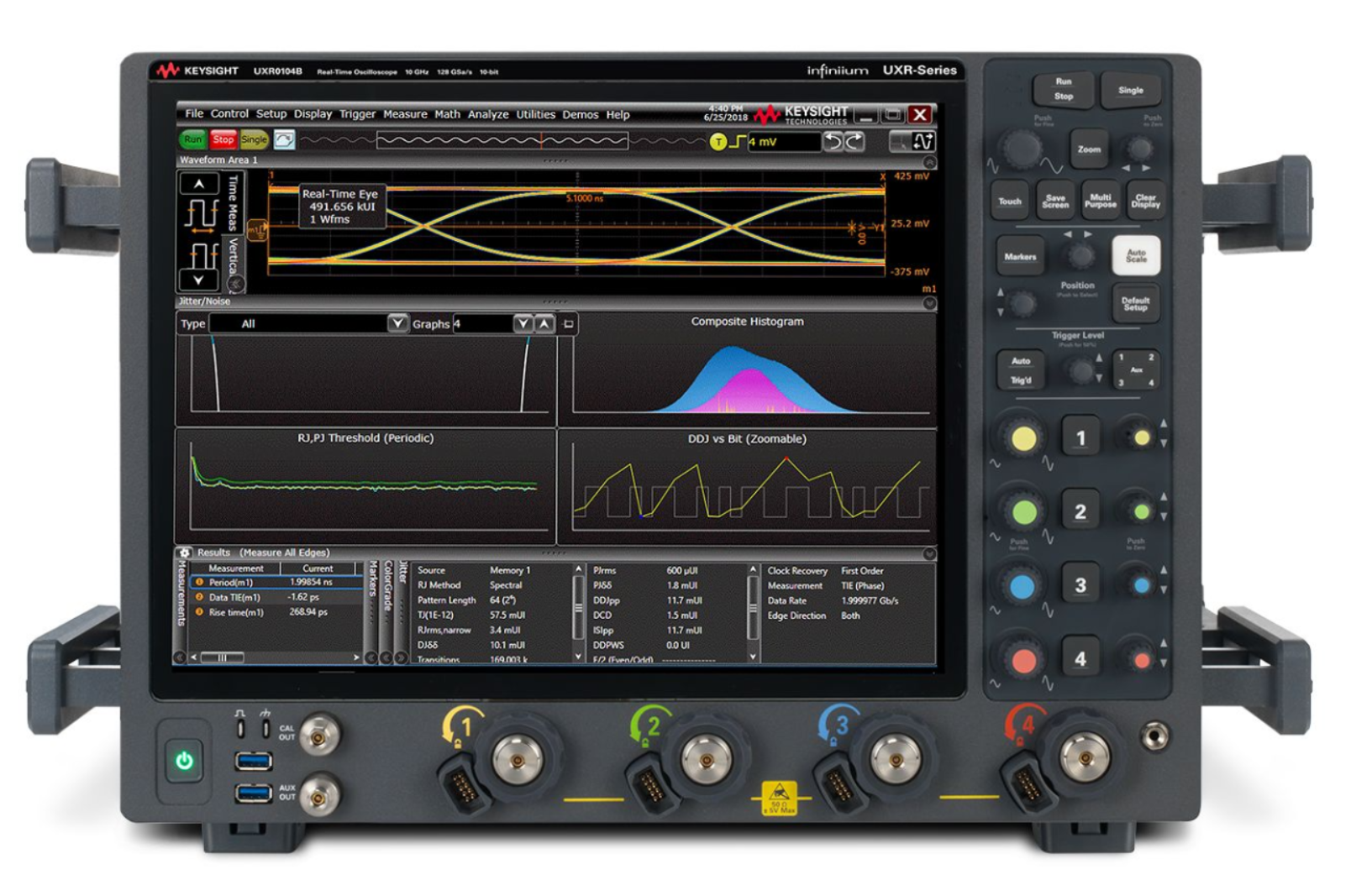This screenshot has height=880, width=1372.
Task: Toggle the hardware Zoom key
Action: pyautogui.click(x=1089, y=149)
